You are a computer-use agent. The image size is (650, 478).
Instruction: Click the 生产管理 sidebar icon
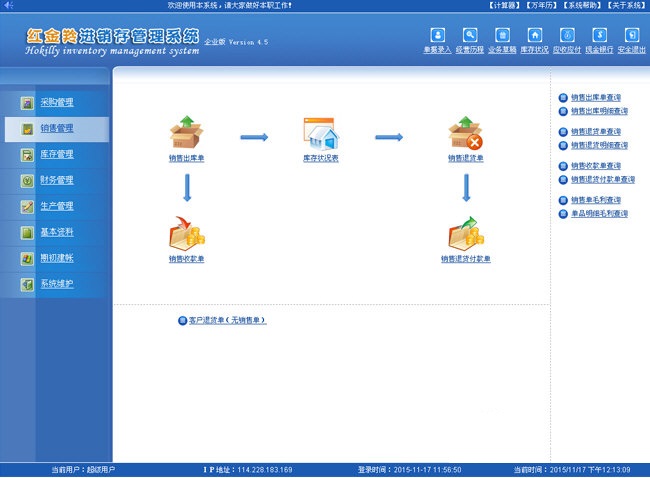click(27, 206)
